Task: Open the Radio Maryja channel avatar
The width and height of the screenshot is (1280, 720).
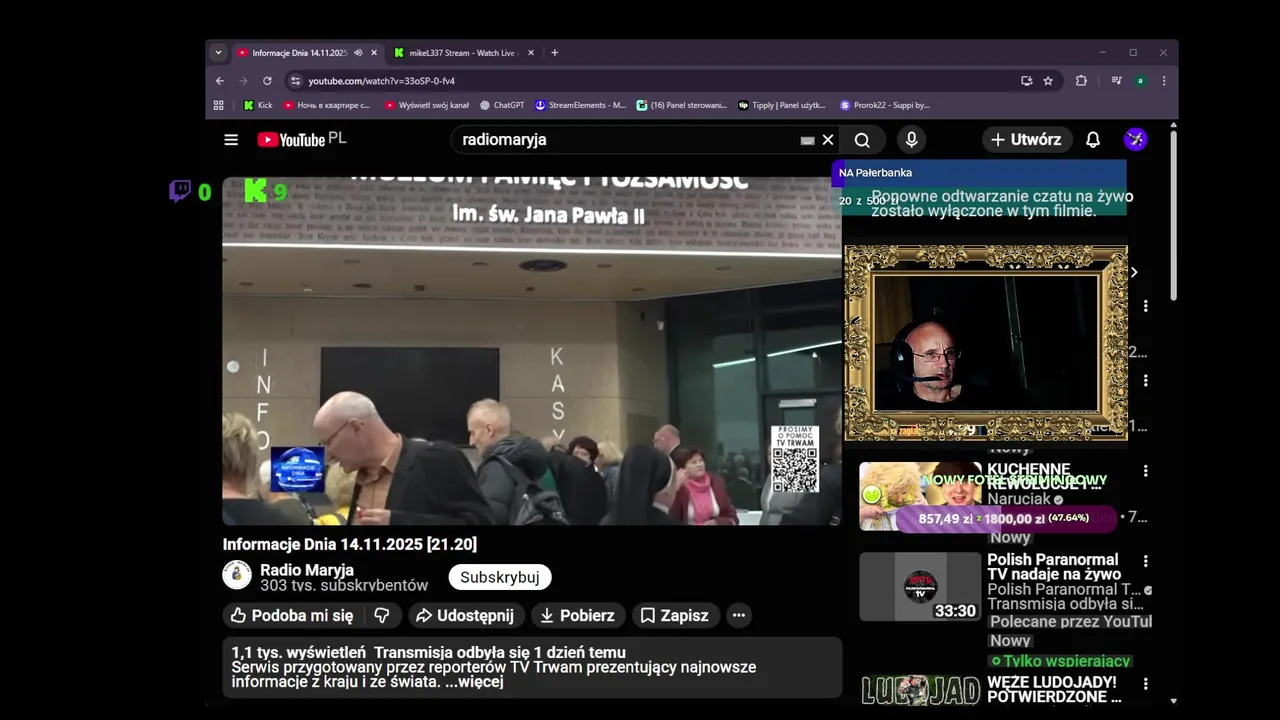Action: 237,575
